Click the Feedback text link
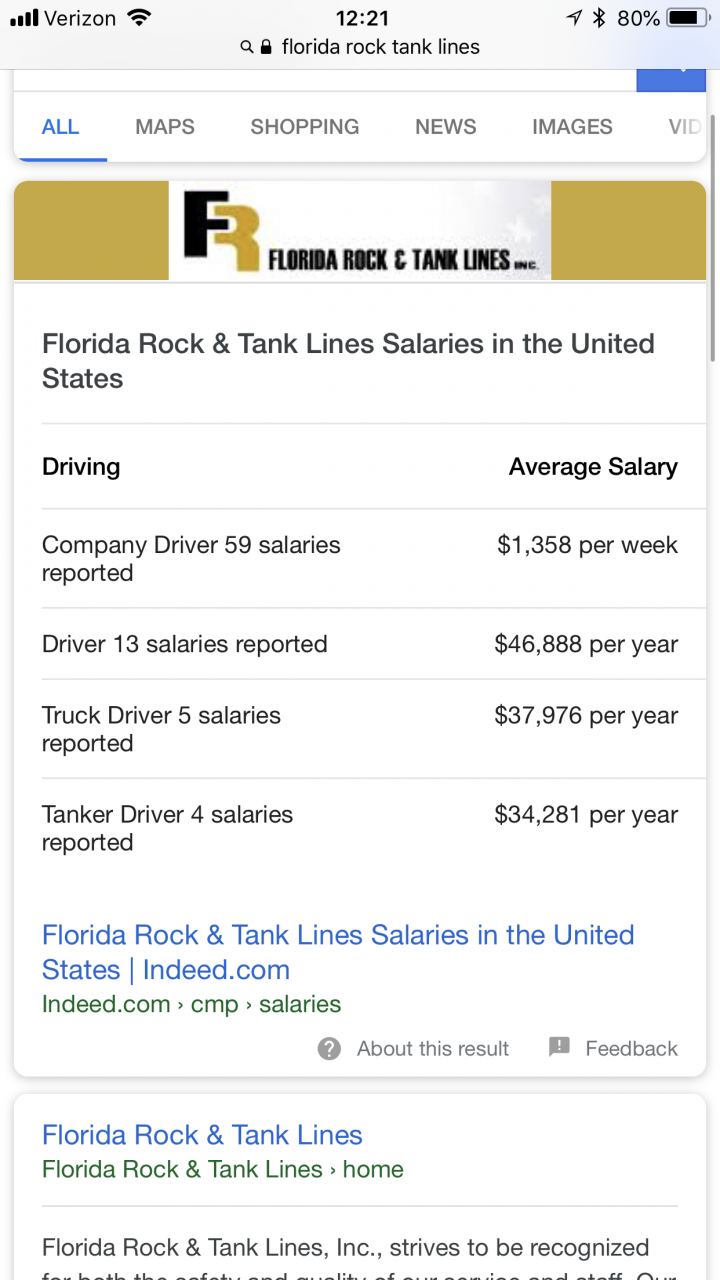Image resolution: width=720 pixels, height=1280 pixels. [631, 1048]
